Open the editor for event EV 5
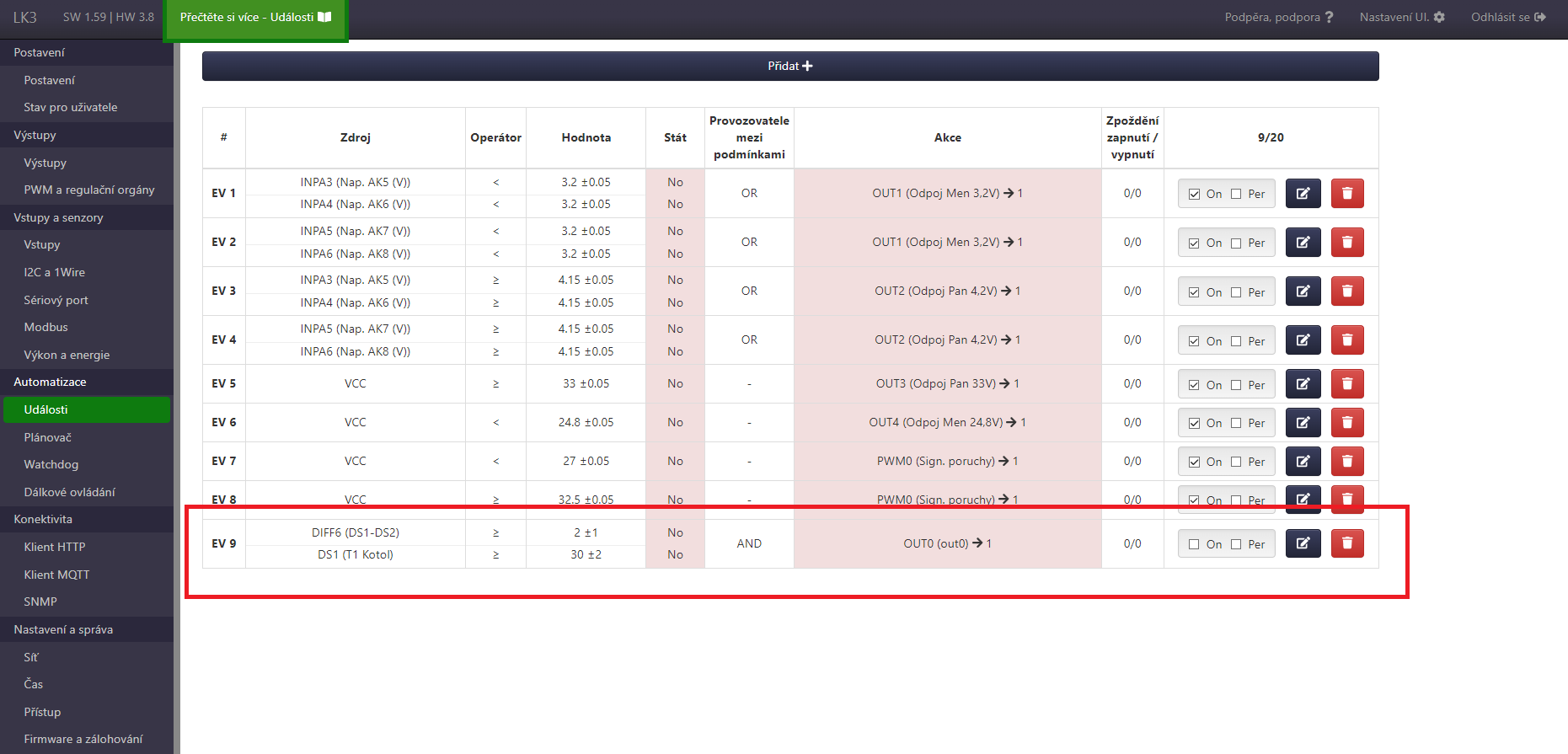 pyautogui.click(x=1303, y=384)
